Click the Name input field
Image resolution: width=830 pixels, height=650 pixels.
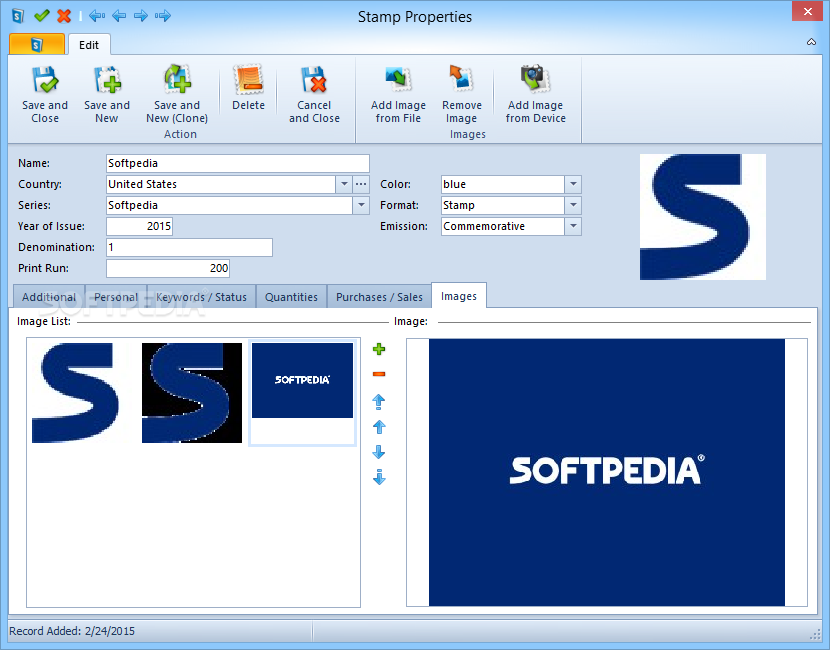point(238,163)
